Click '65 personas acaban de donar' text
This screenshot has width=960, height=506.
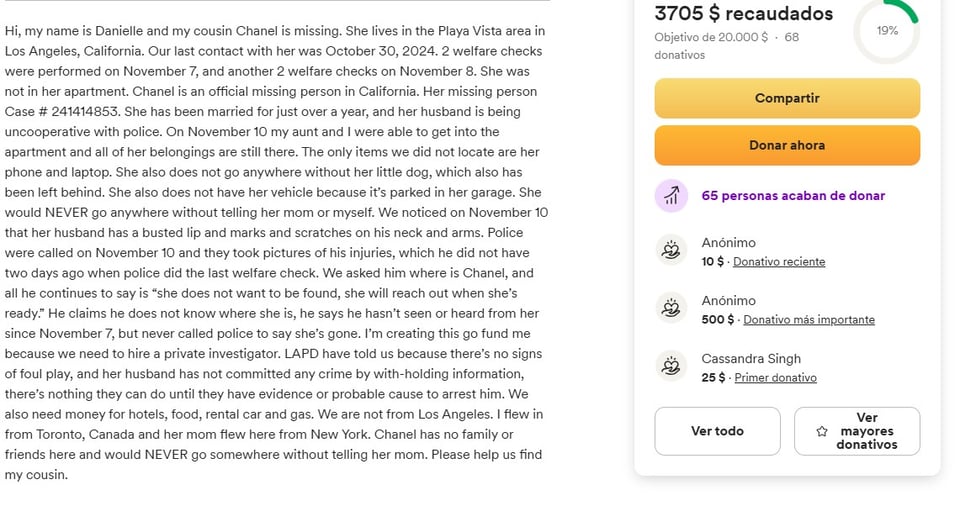(x=793, y=196)
